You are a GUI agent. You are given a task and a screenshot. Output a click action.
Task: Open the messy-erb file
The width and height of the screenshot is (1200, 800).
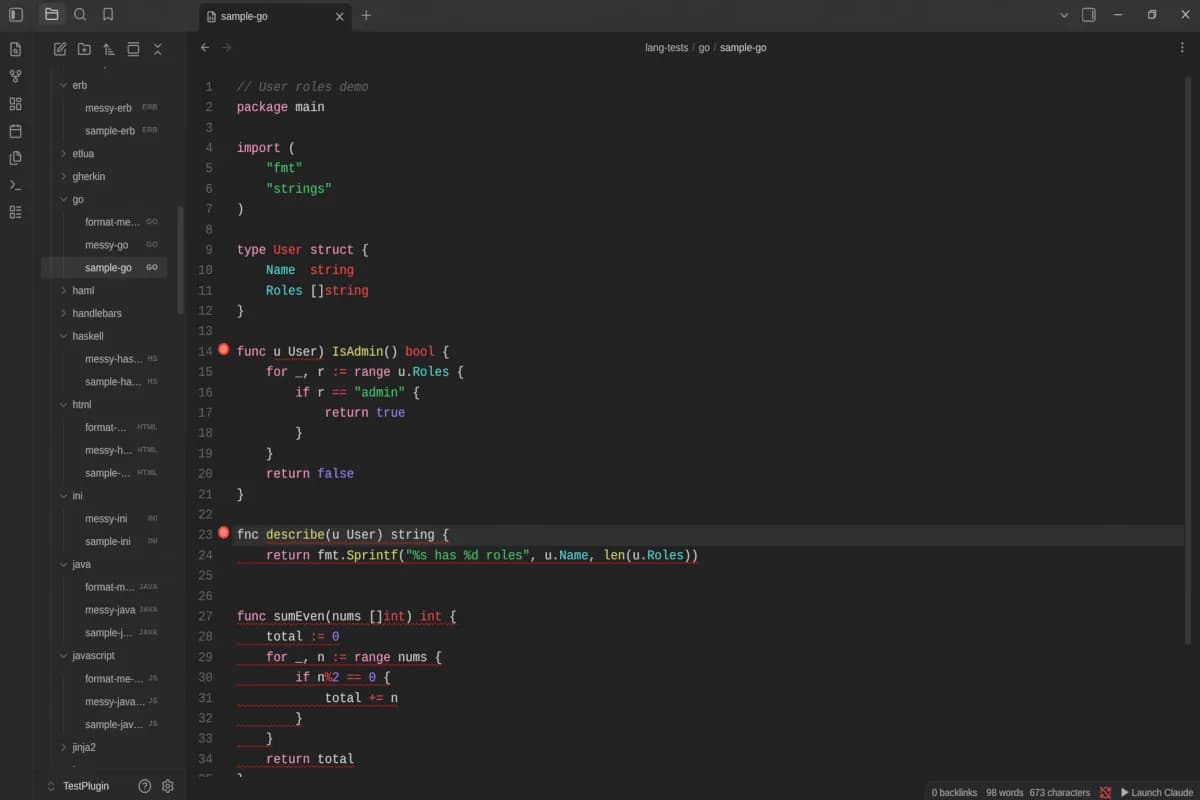[x=108, y=108]
